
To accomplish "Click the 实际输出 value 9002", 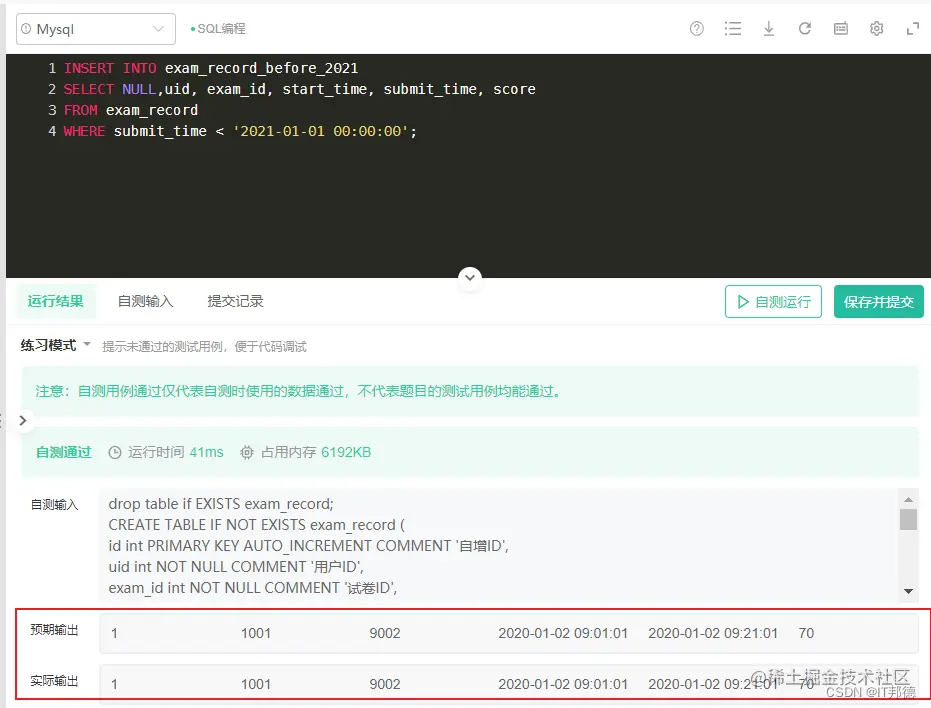I will 385,684.
